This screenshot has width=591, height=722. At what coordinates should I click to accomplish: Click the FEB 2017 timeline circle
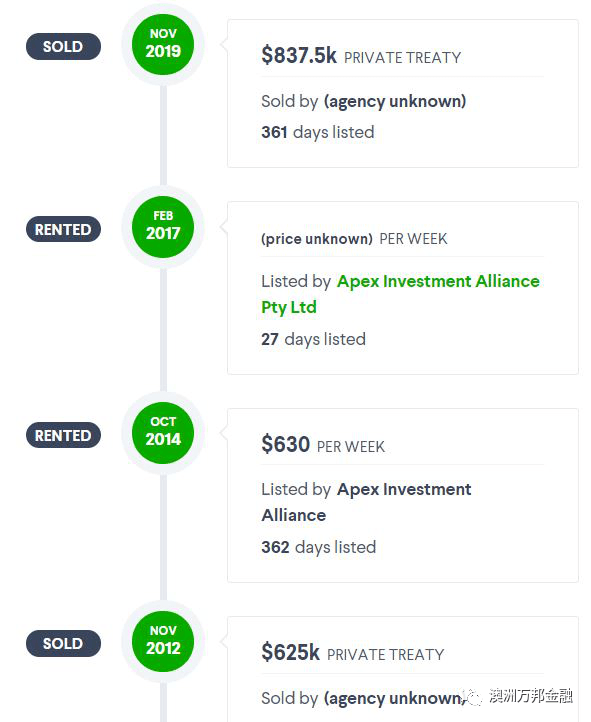click(163, 227)
